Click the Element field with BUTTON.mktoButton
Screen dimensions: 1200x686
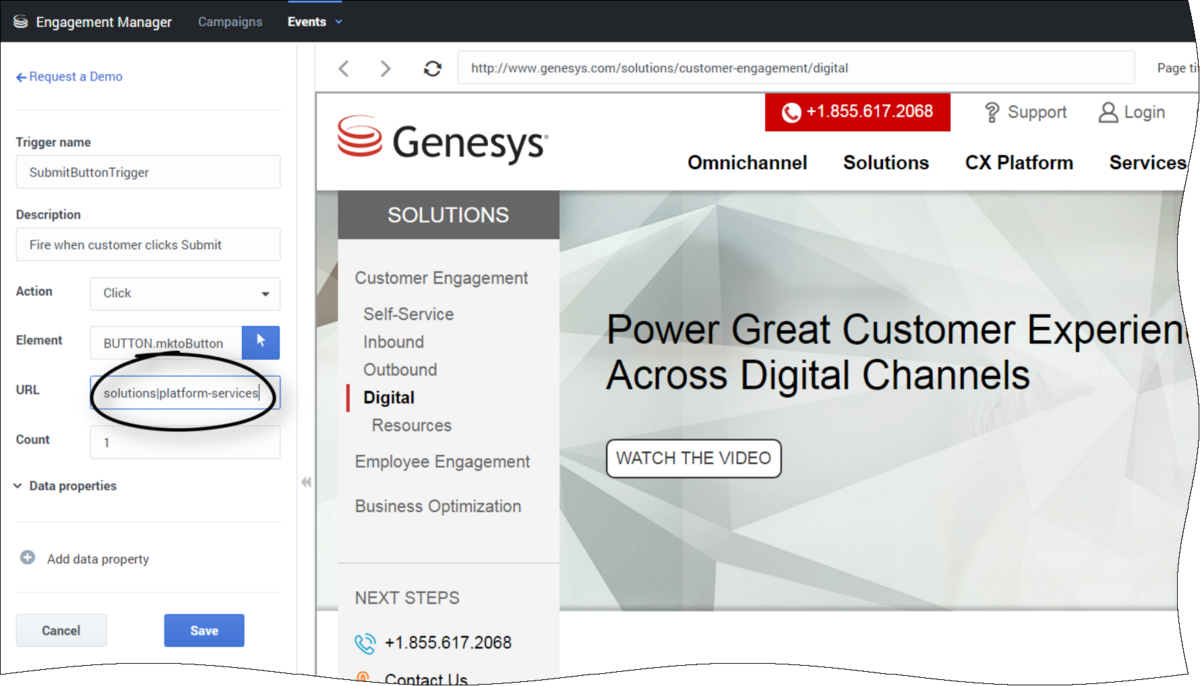(166, 343)
